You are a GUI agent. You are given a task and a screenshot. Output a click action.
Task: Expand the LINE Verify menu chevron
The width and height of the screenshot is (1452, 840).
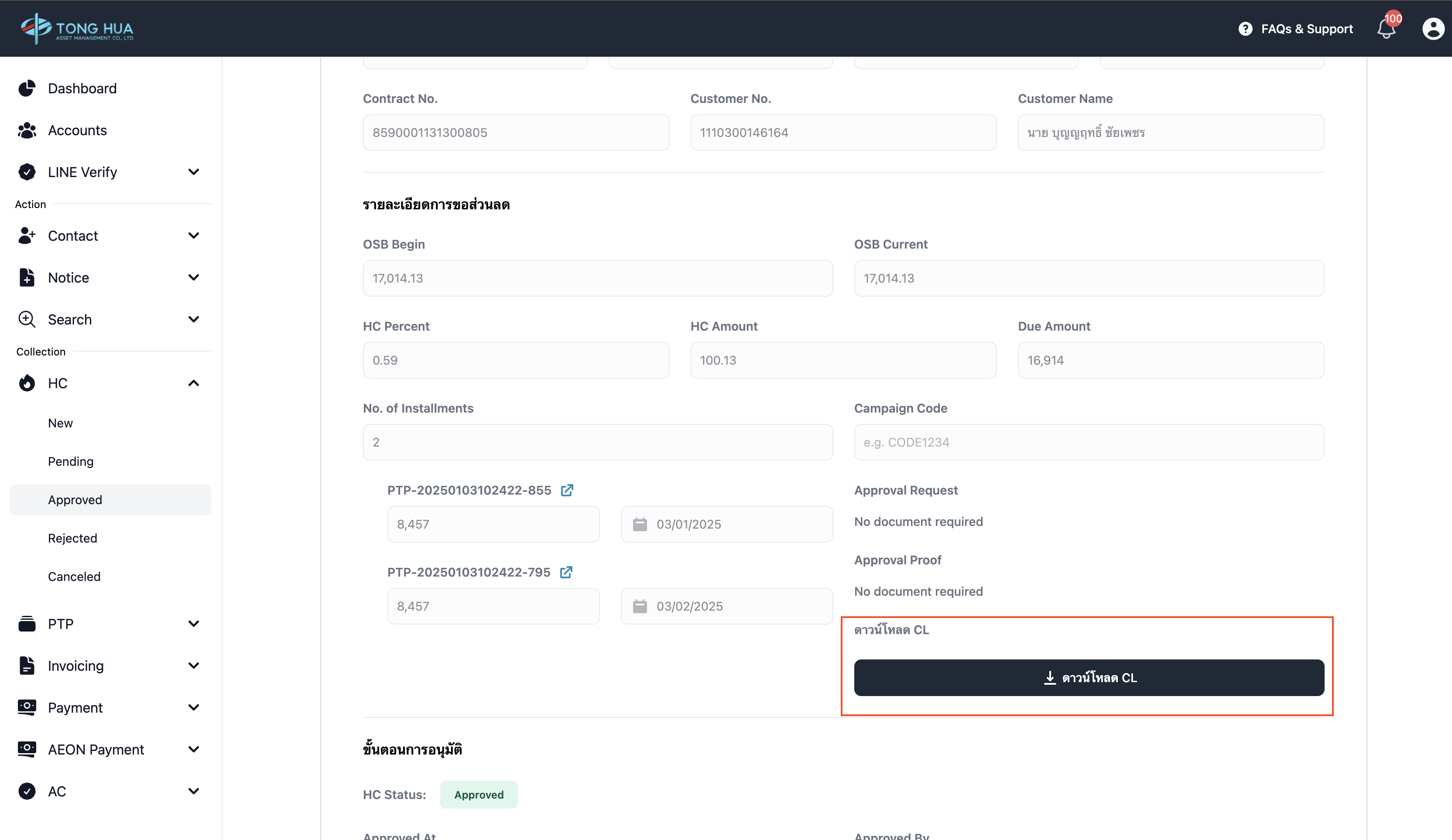click(x=194, y=172)
